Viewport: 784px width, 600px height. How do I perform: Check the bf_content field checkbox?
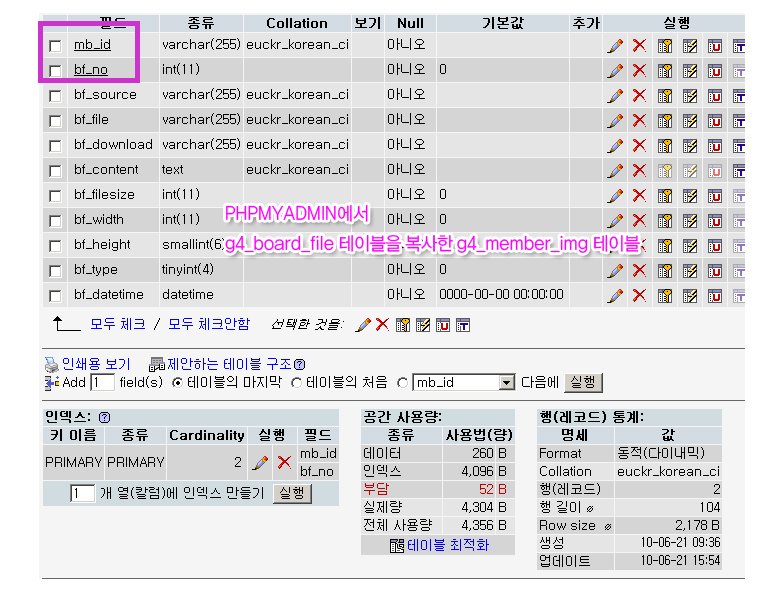55,170
